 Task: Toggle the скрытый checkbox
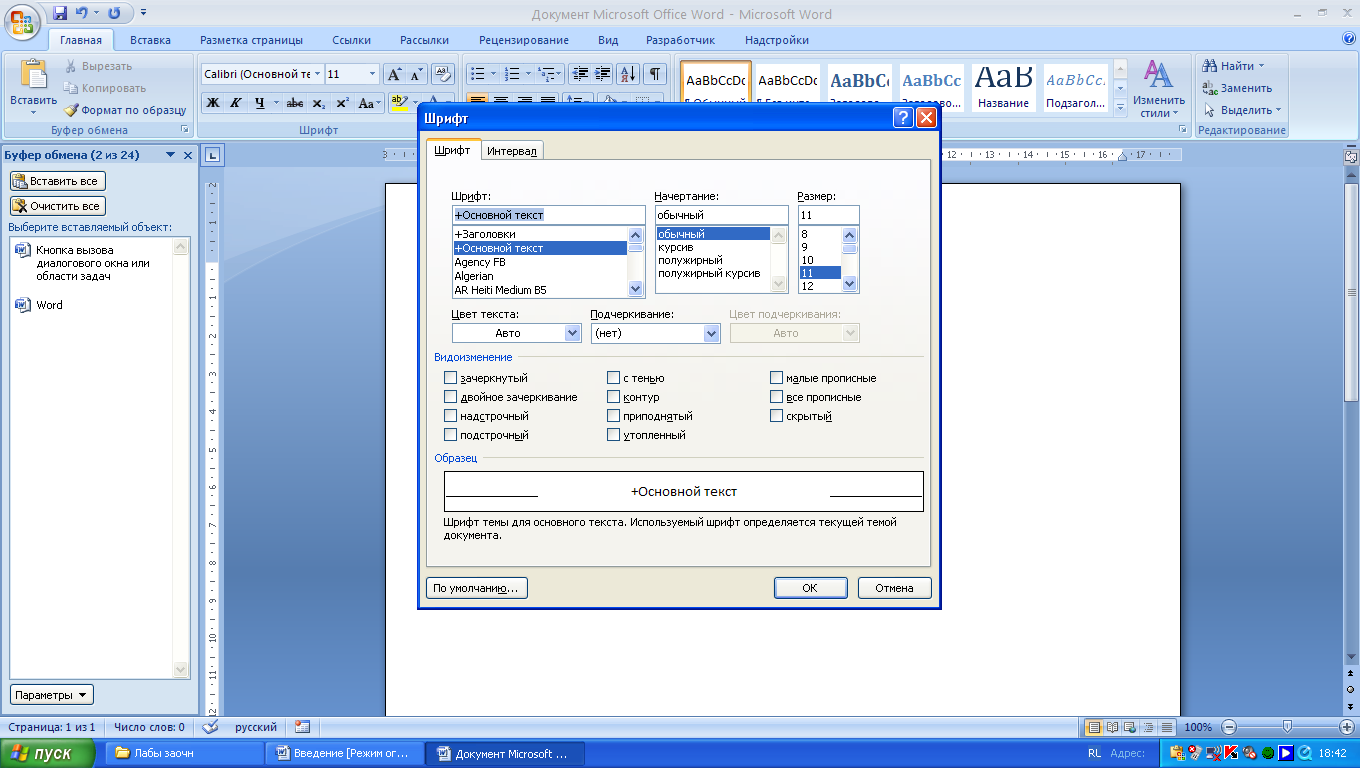776,416
